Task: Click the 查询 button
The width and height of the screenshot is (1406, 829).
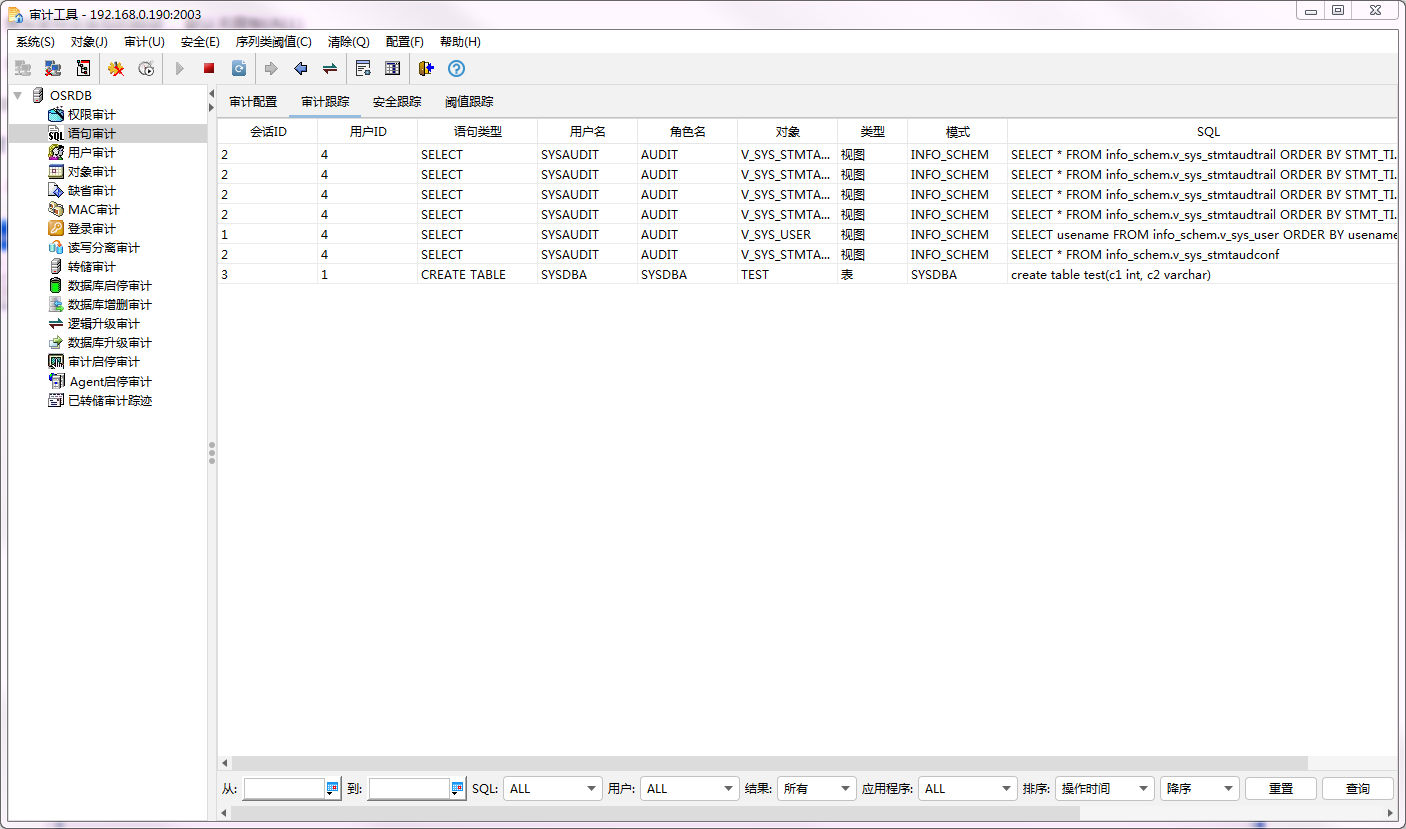Action: click(x=1357, y=788)
